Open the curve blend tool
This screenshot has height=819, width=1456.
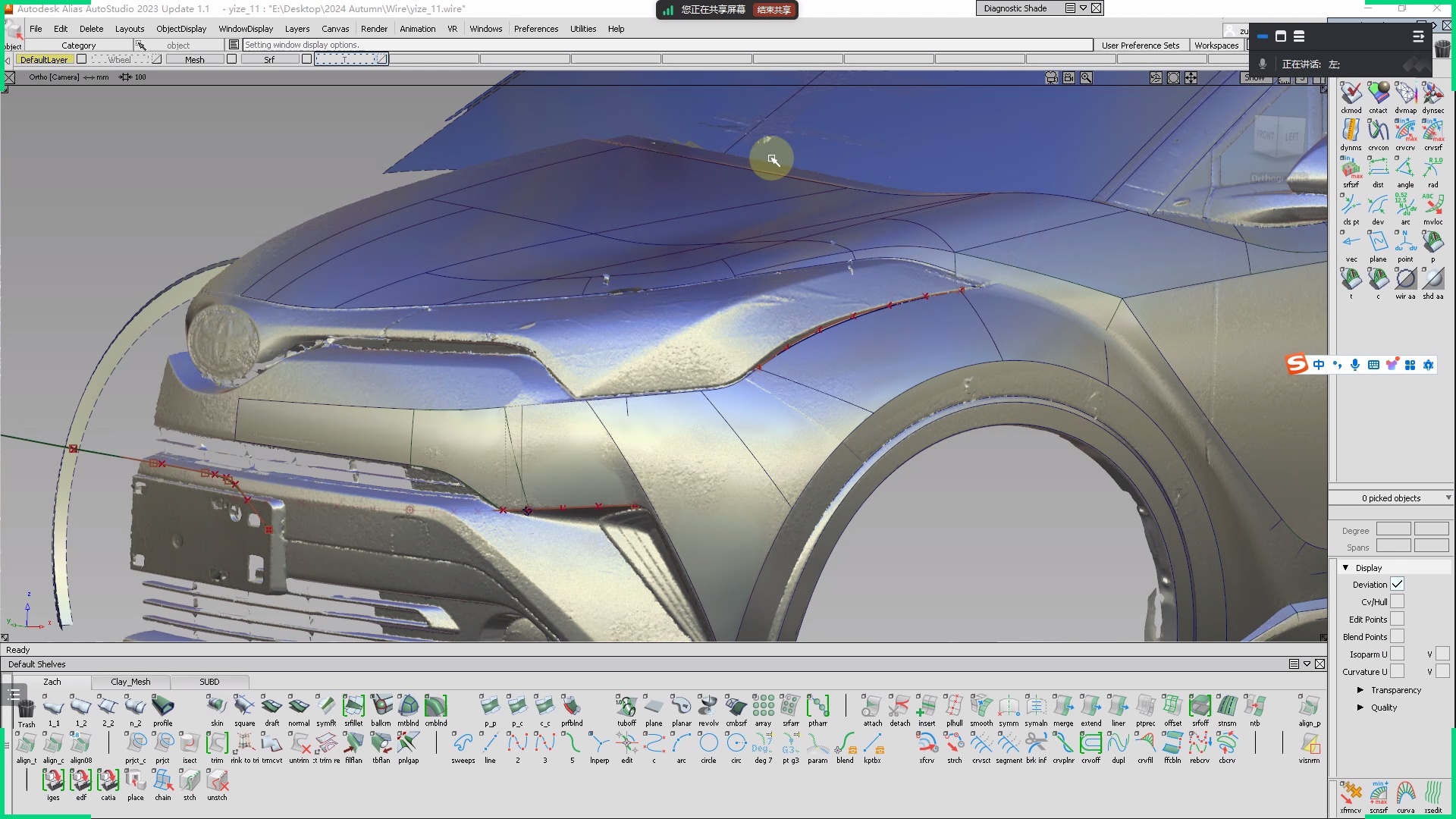pyautogui.click(x=845, y=744)
